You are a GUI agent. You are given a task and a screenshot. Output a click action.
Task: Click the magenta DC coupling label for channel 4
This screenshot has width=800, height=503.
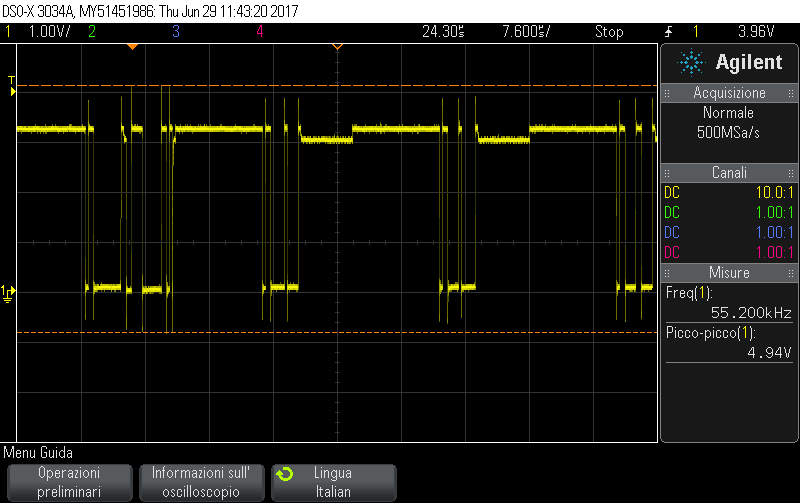(x=672, y=253)
